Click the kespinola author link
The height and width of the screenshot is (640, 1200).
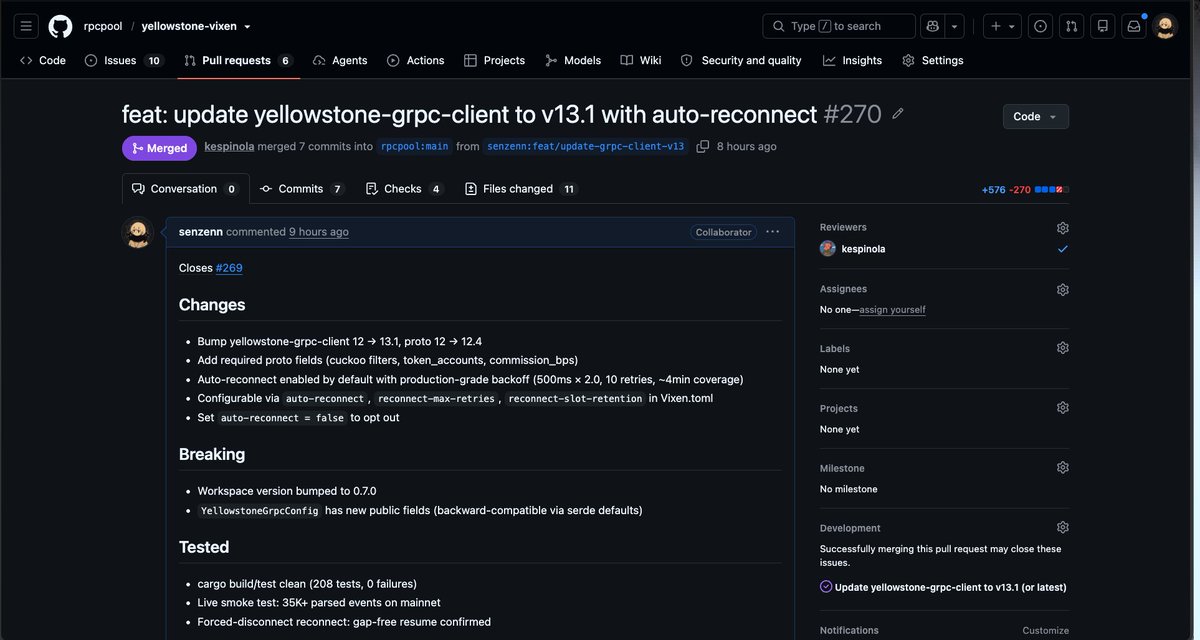point(229,146)
